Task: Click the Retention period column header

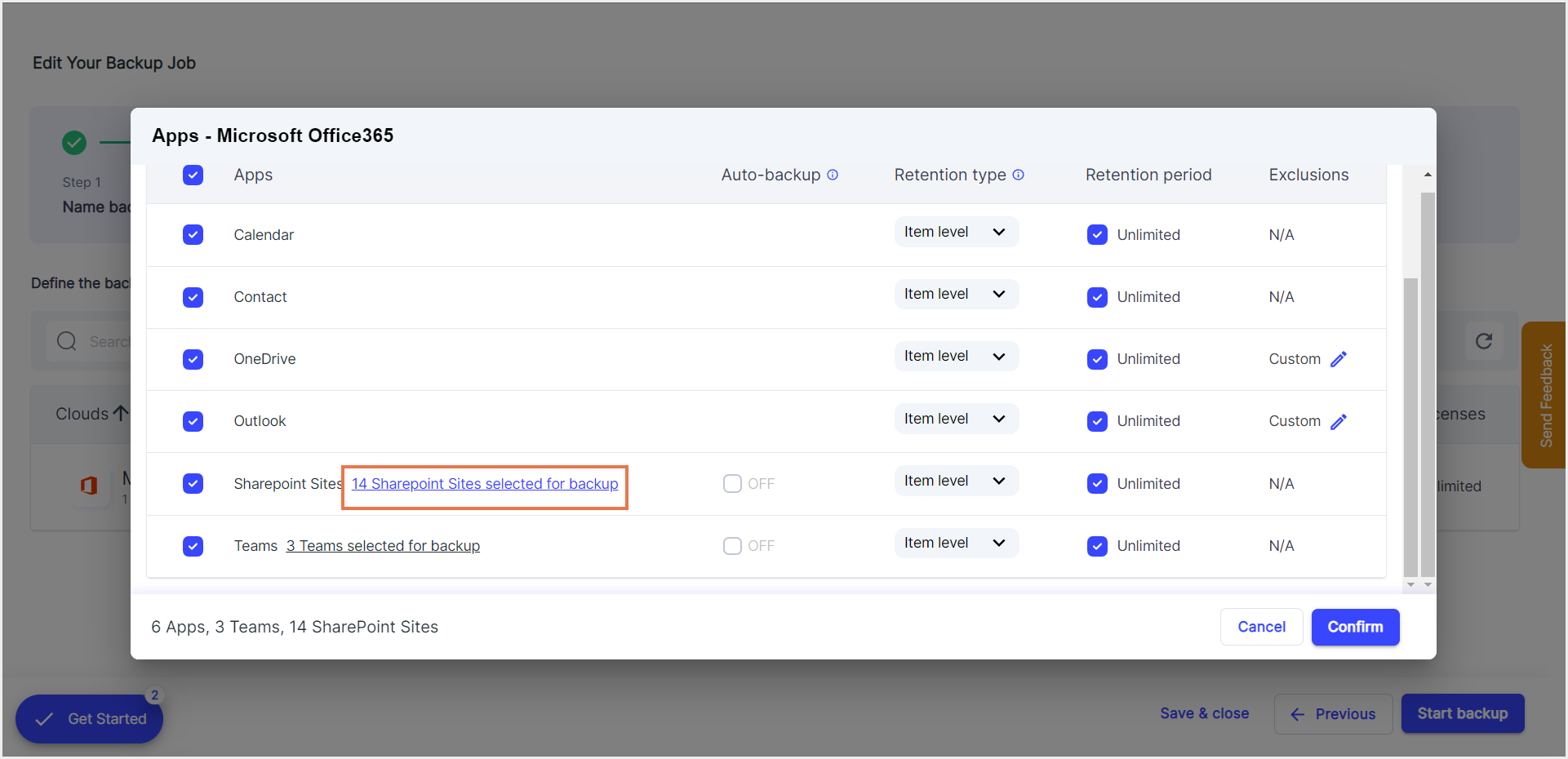Action: pos(1148,175)
